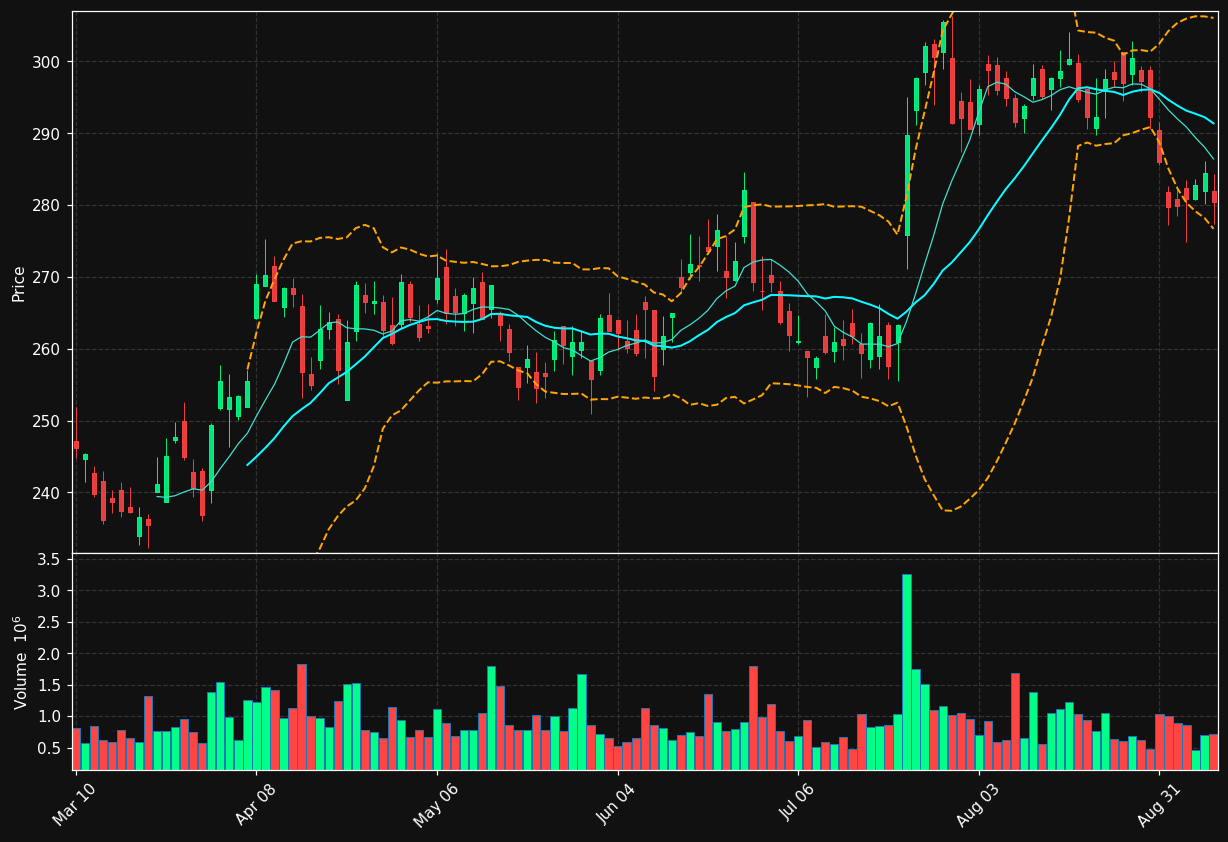Click the Jul 06 date label

[797, 803]
